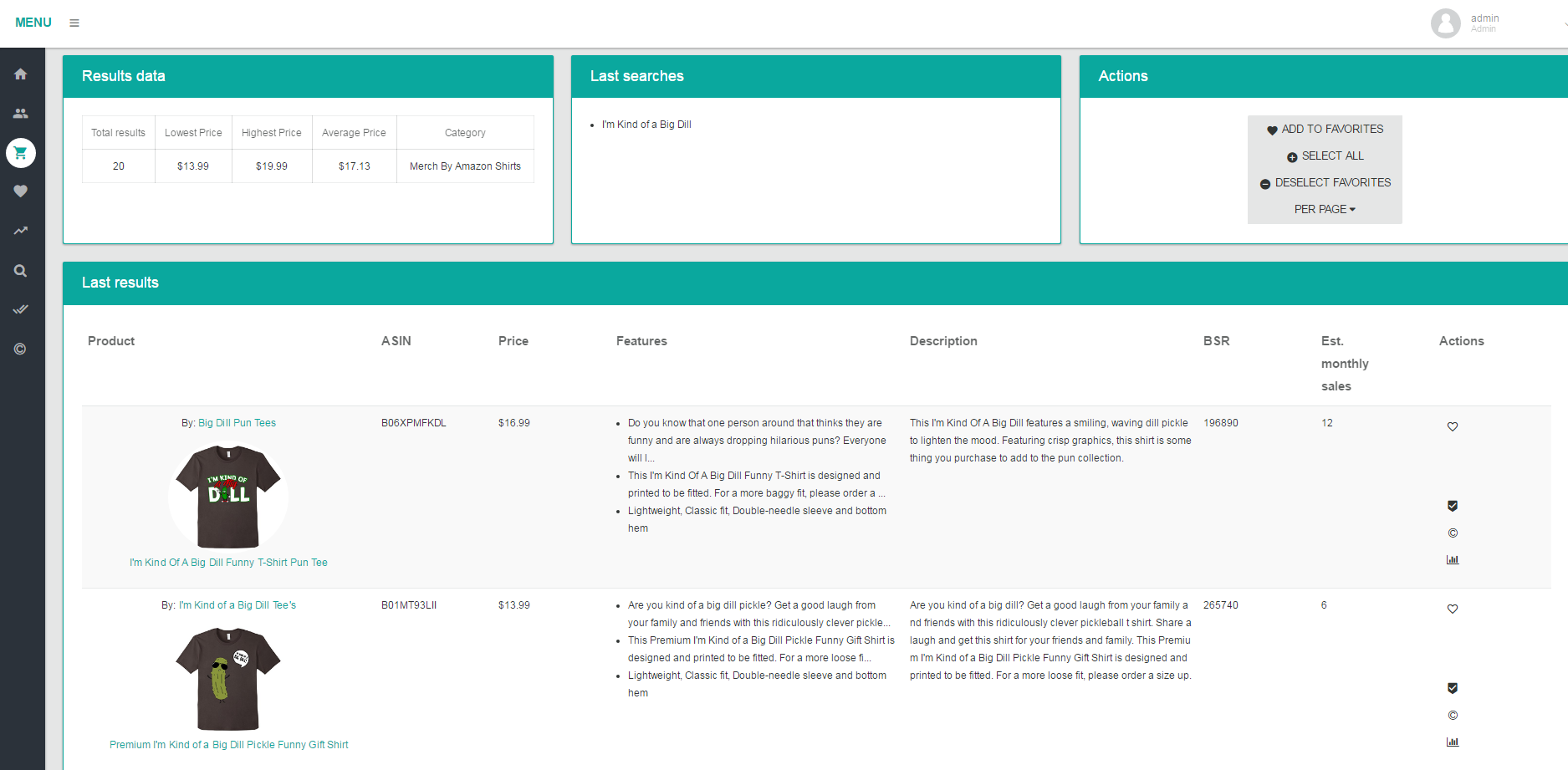
Task: Open Favorites via the heart sidebar icon
Action: click(20, 191)
